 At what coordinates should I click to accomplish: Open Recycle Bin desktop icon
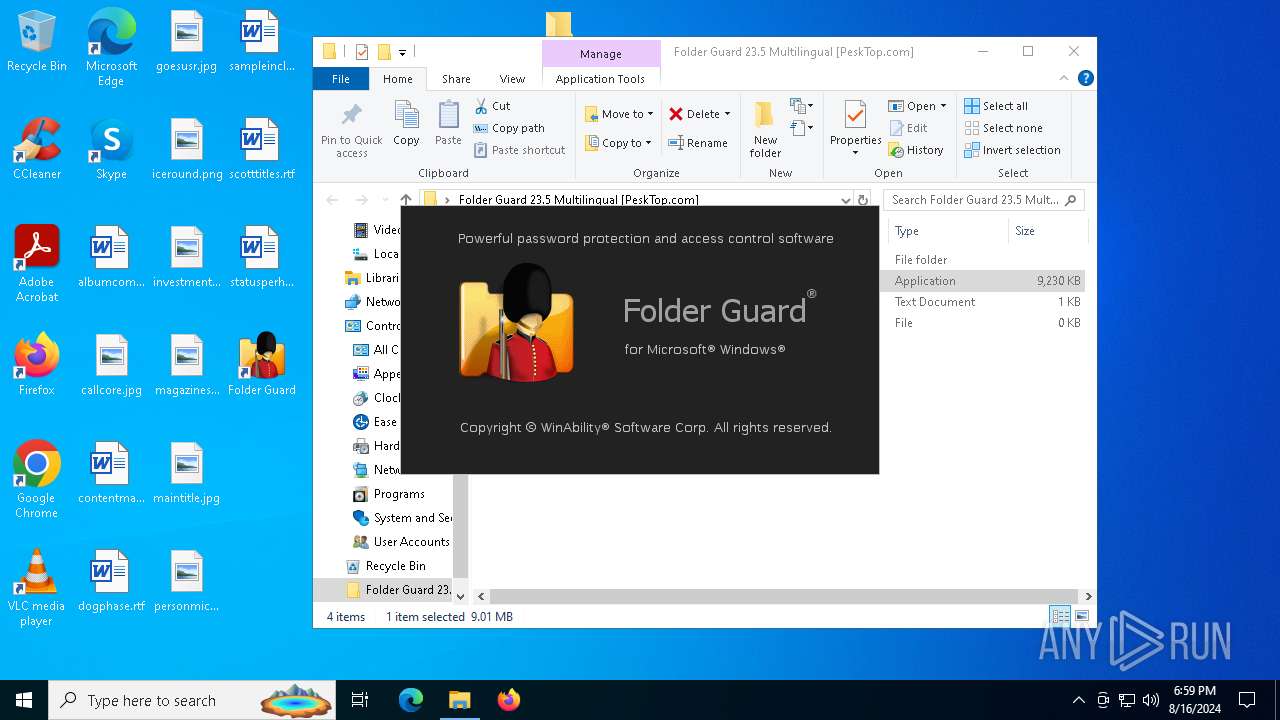pyautogui.click(x=37, y=42)
